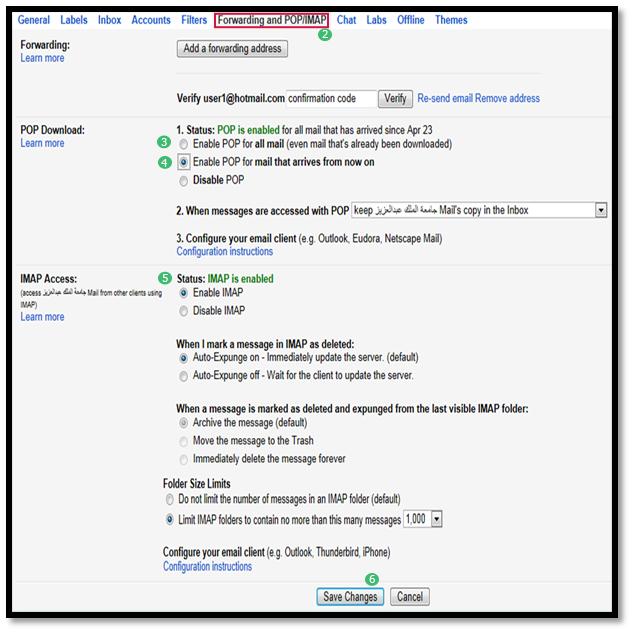The height and width of the screenshot is (632, 632).
Task: Open the 1,000 messages limit dropdown
Action: click(x=423, y=519)
